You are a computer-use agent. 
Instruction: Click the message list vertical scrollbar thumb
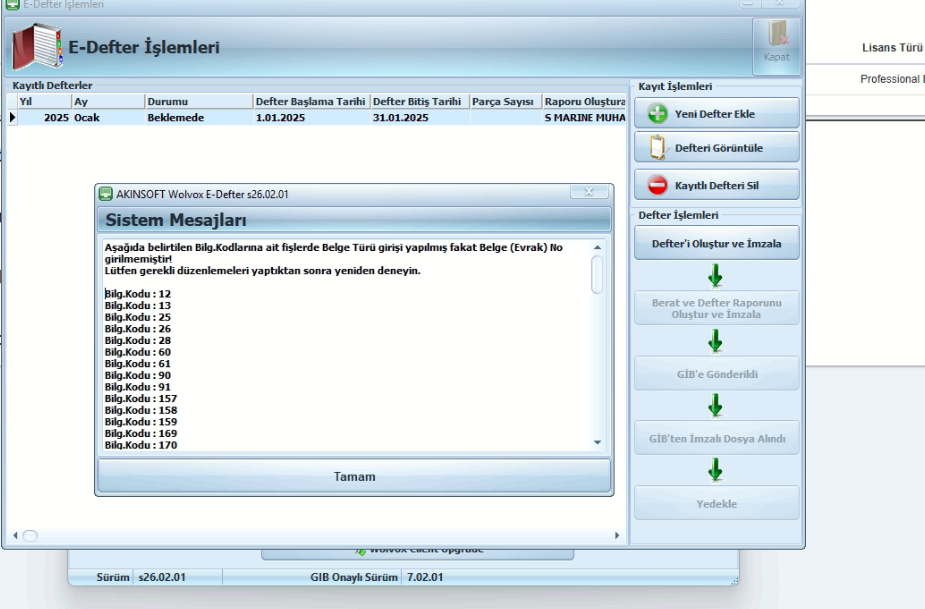597,274
